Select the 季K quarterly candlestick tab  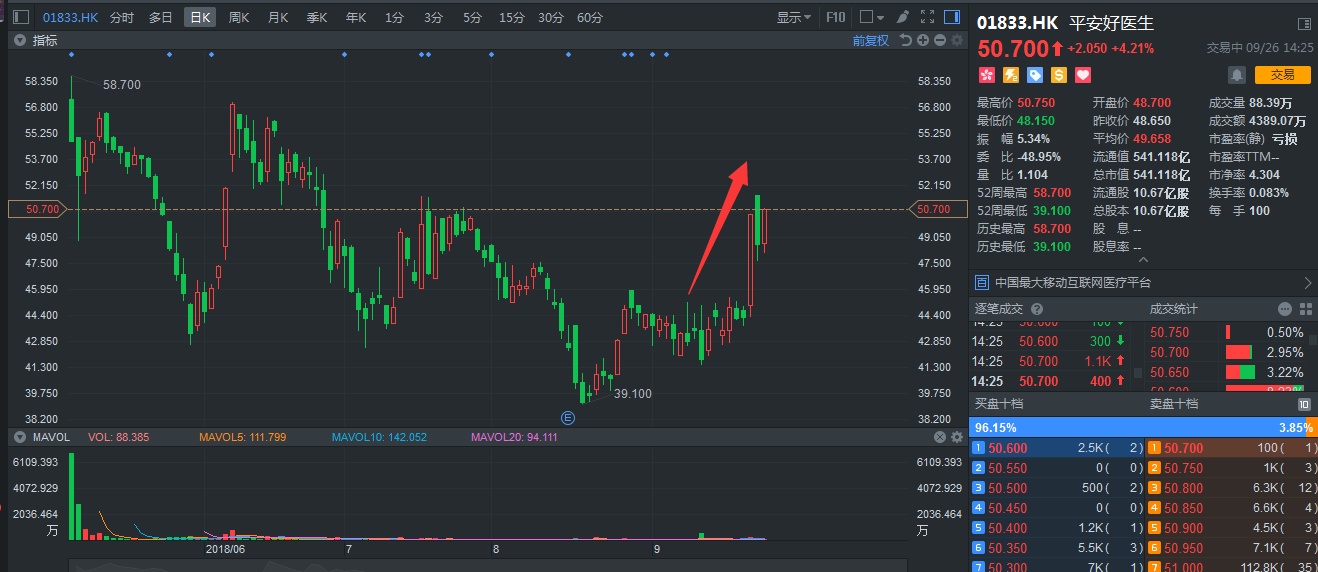[316, 17]
